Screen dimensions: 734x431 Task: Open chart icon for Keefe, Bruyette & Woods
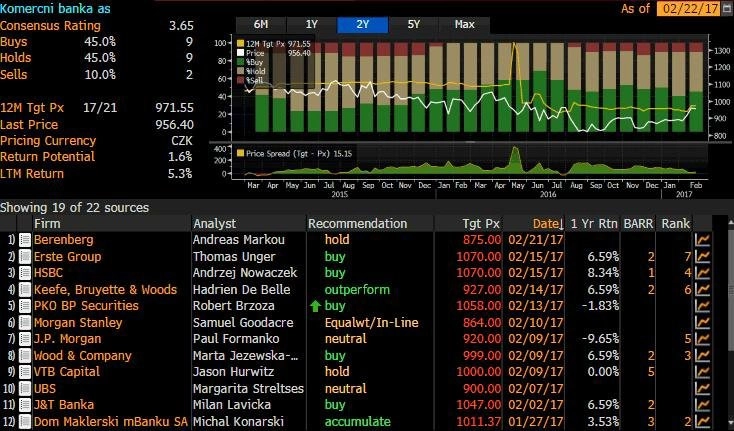(x=703, y=290)
